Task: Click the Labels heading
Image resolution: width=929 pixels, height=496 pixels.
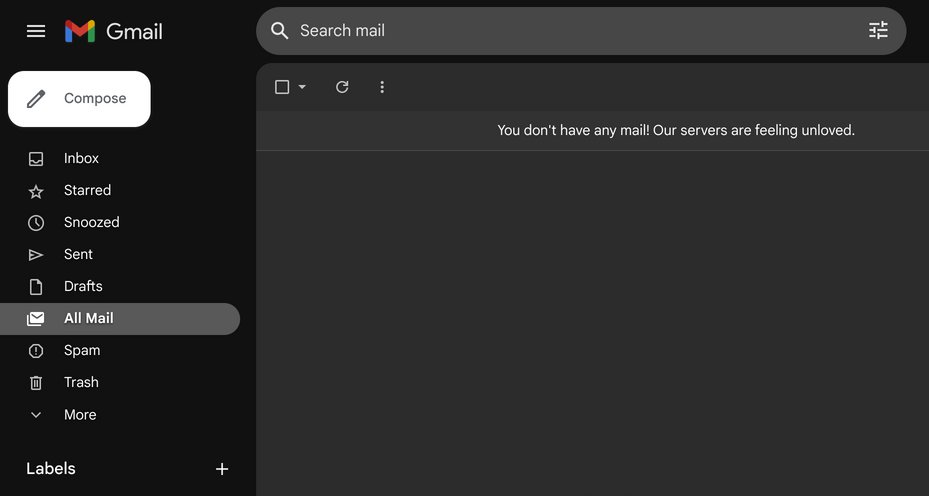Action: click(x=51, y=468)
